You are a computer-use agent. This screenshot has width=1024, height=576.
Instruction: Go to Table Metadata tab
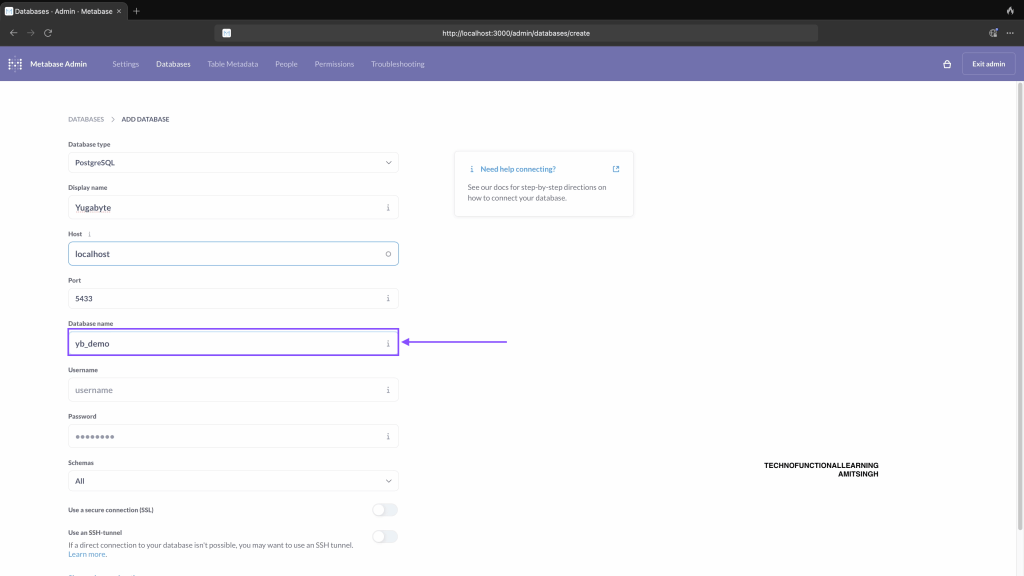click(232, 64)
